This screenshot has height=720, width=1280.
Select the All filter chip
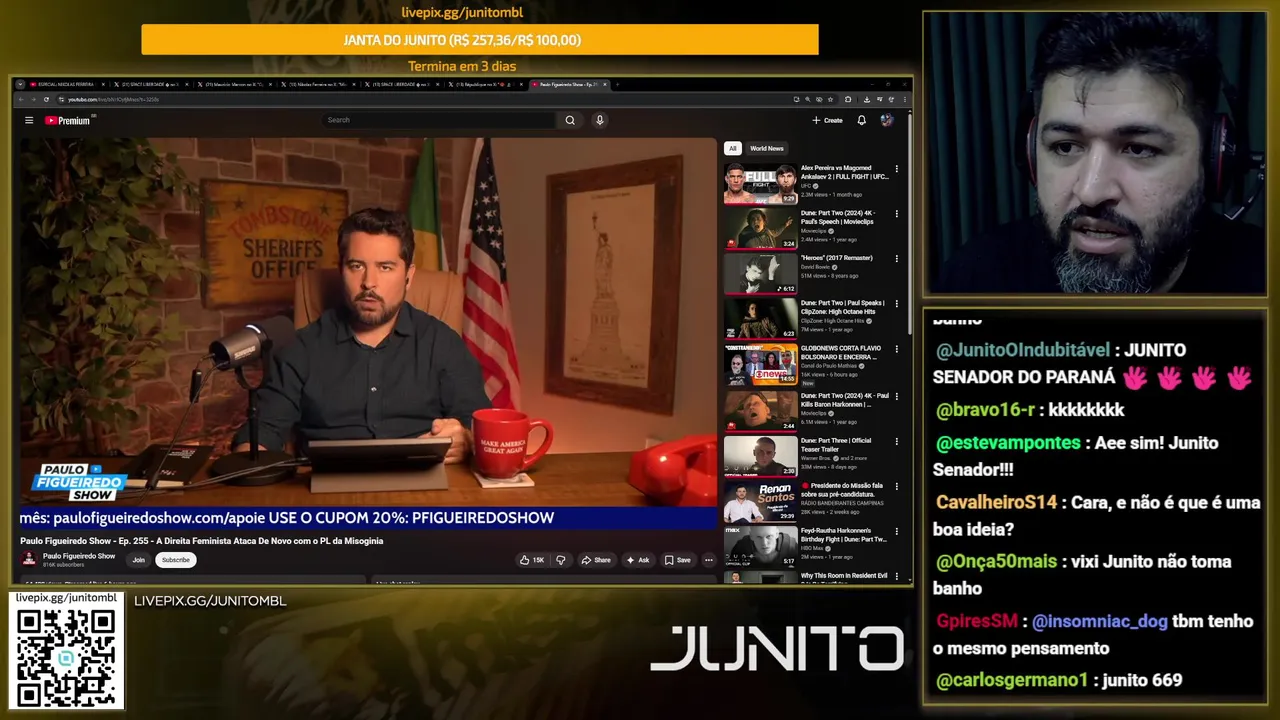click(x=732, y=148)
